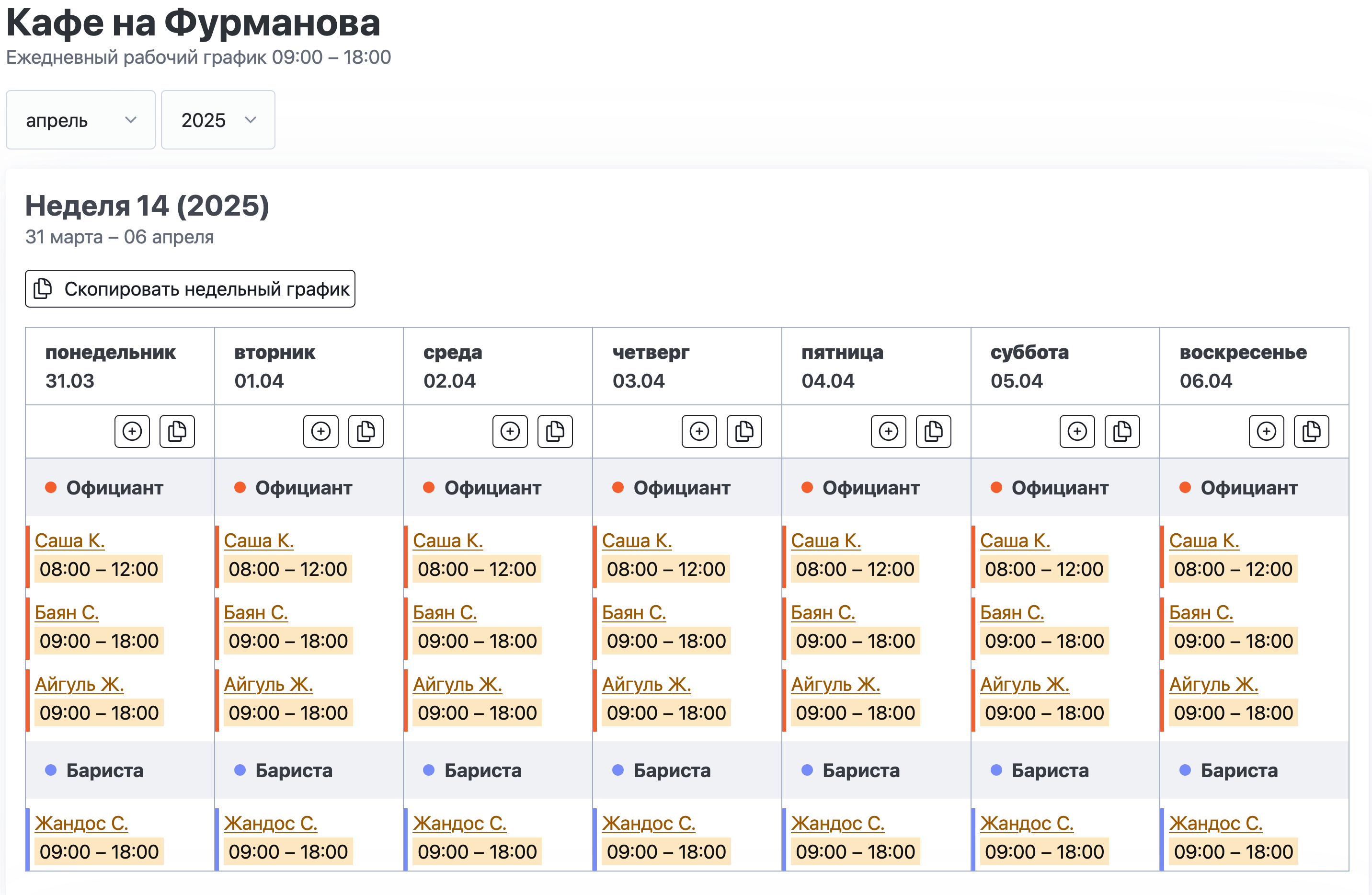Click add shift icon for Monday 31.03
1372x895 pixels.
tap(132, 431)
